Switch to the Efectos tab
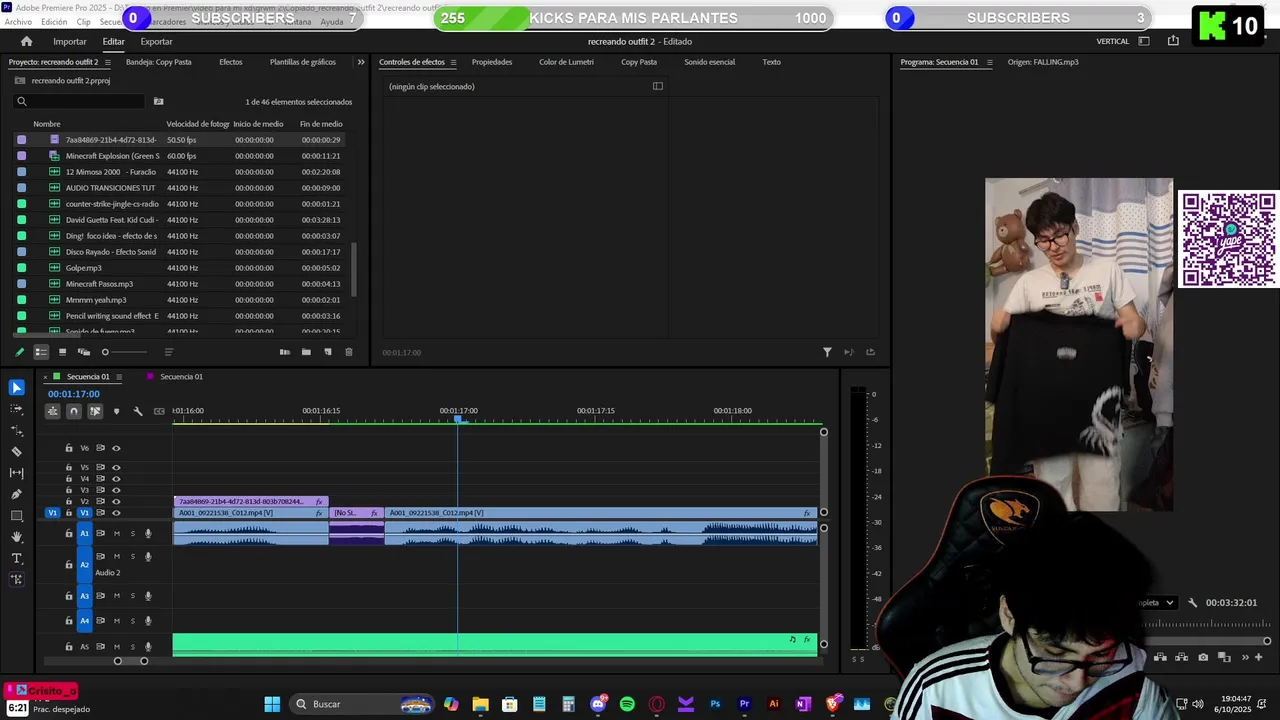 tap(231, 62)
